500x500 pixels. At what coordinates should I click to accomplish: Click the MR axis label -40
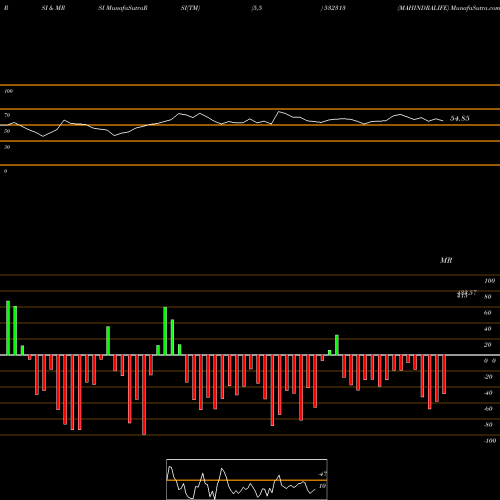point(488,393)
